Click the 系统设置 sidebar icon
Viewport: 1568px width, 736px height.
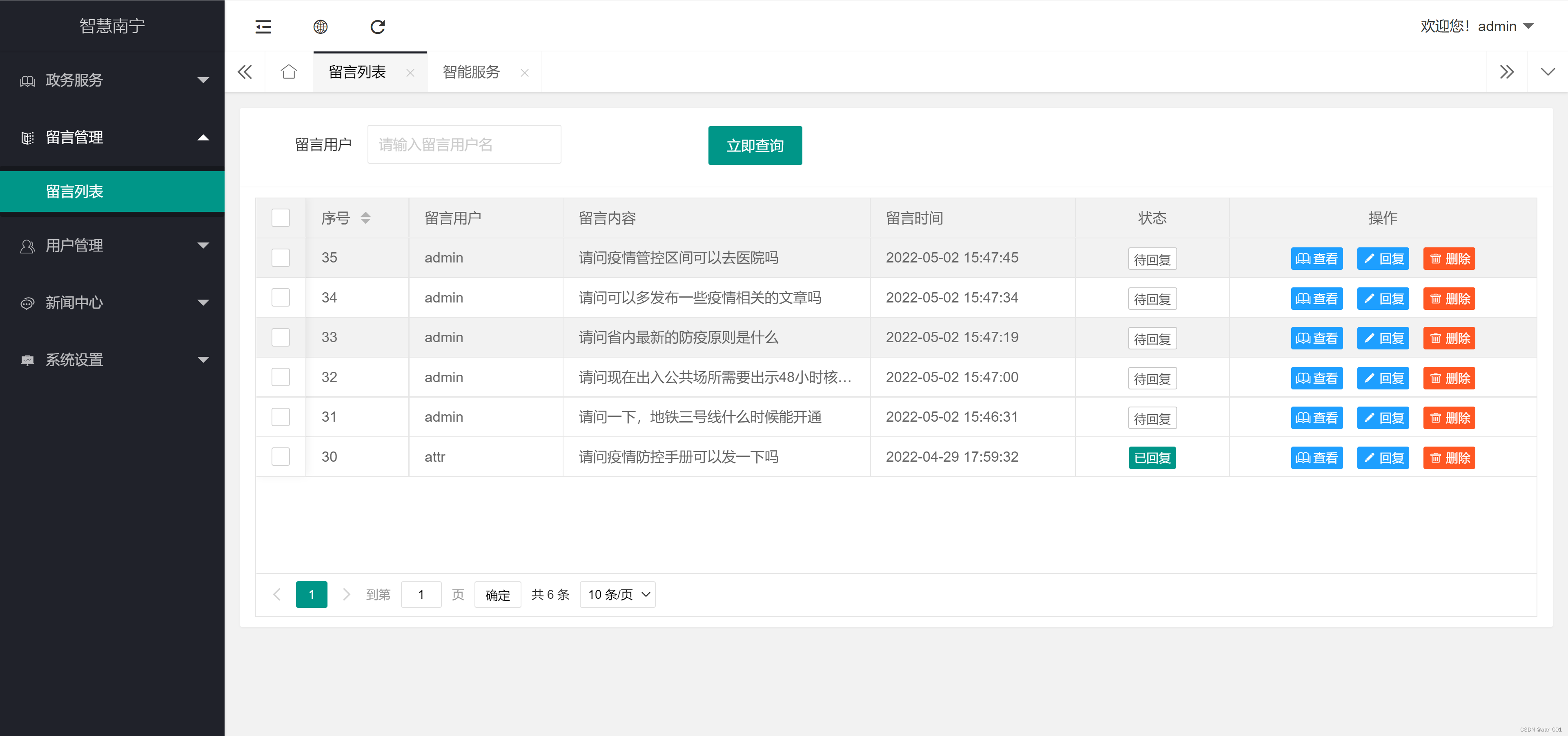coord(27,360)
